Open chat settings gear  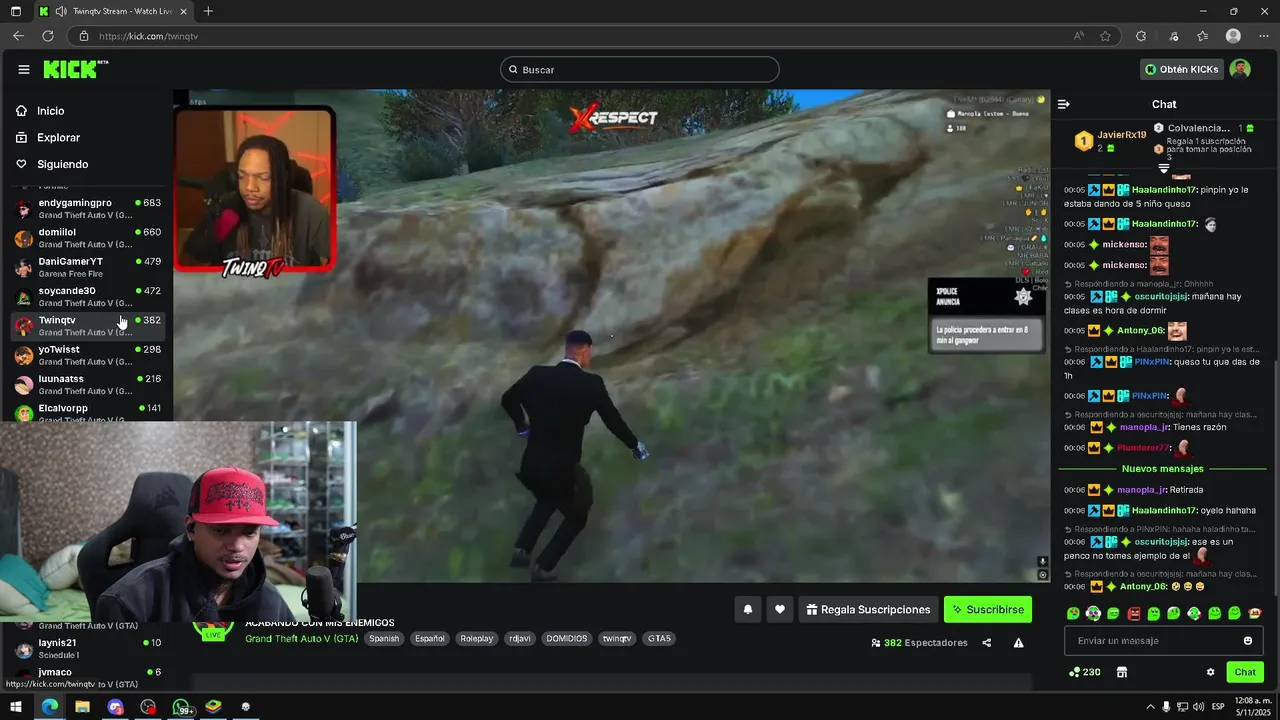(x=1210, y=672)
